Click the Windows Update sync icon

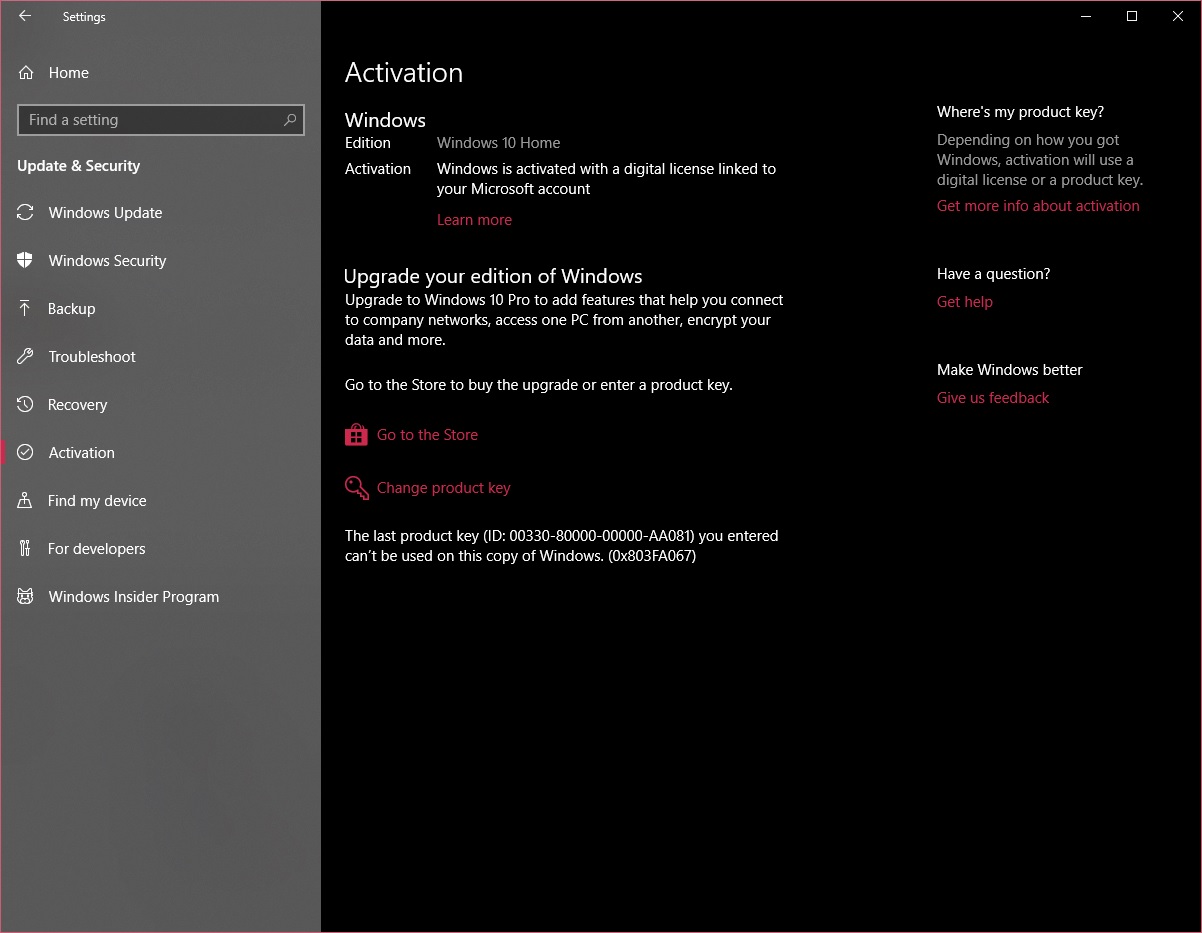click(26, 212)
